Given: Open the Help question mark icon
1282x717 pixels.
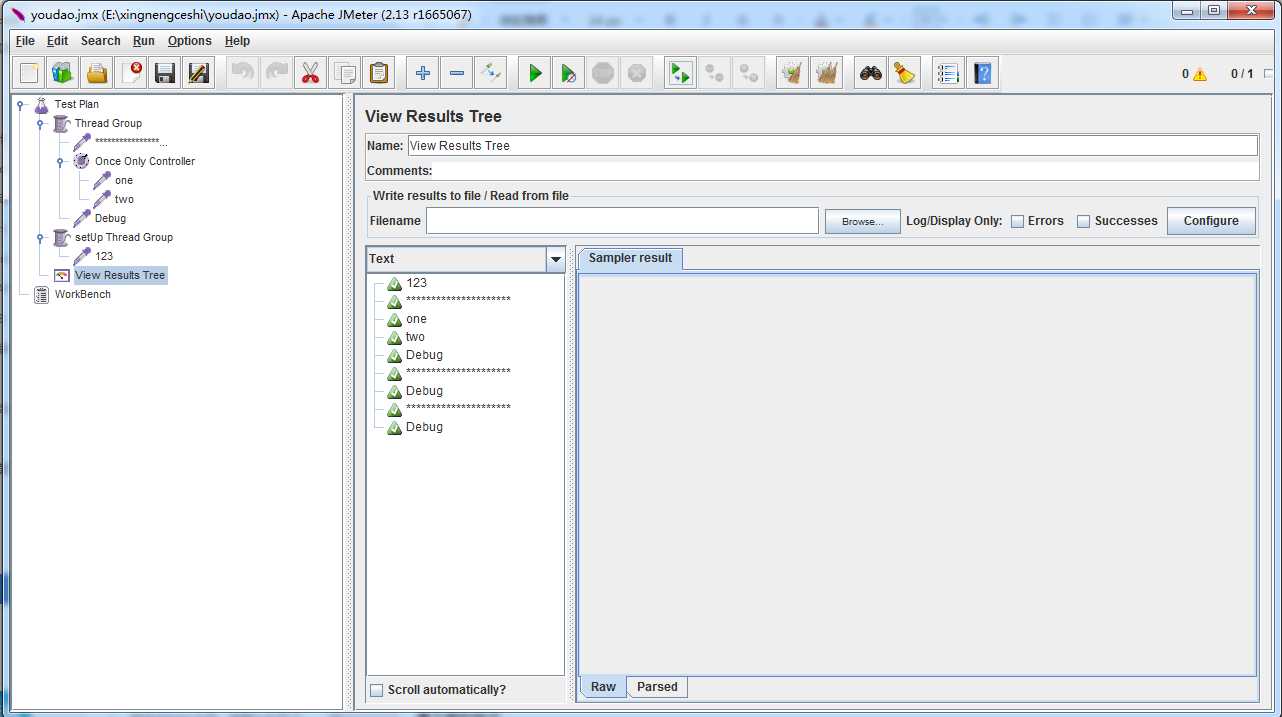Looking at the screenshot, I should (x=982, y=73).
